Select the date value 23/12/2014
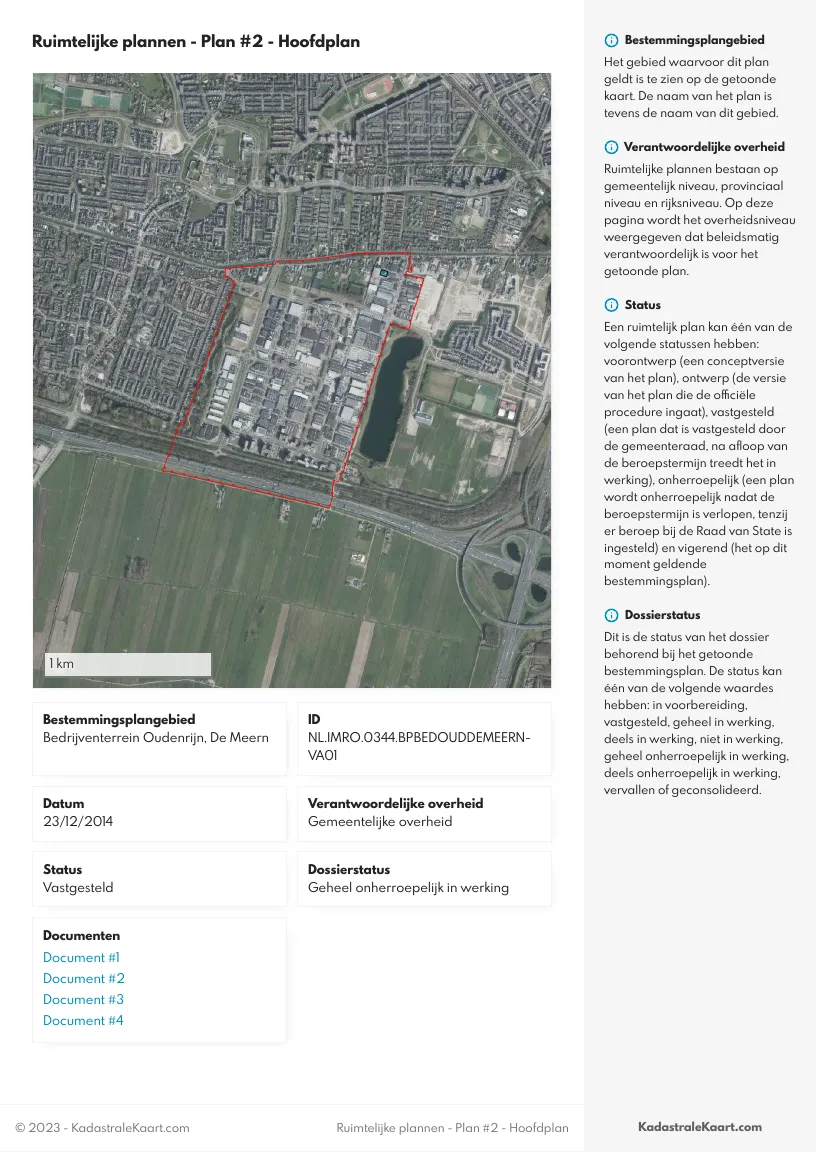Image resolution: width=816 pixels, height=1152 pixels. click(x=78, y=821)
